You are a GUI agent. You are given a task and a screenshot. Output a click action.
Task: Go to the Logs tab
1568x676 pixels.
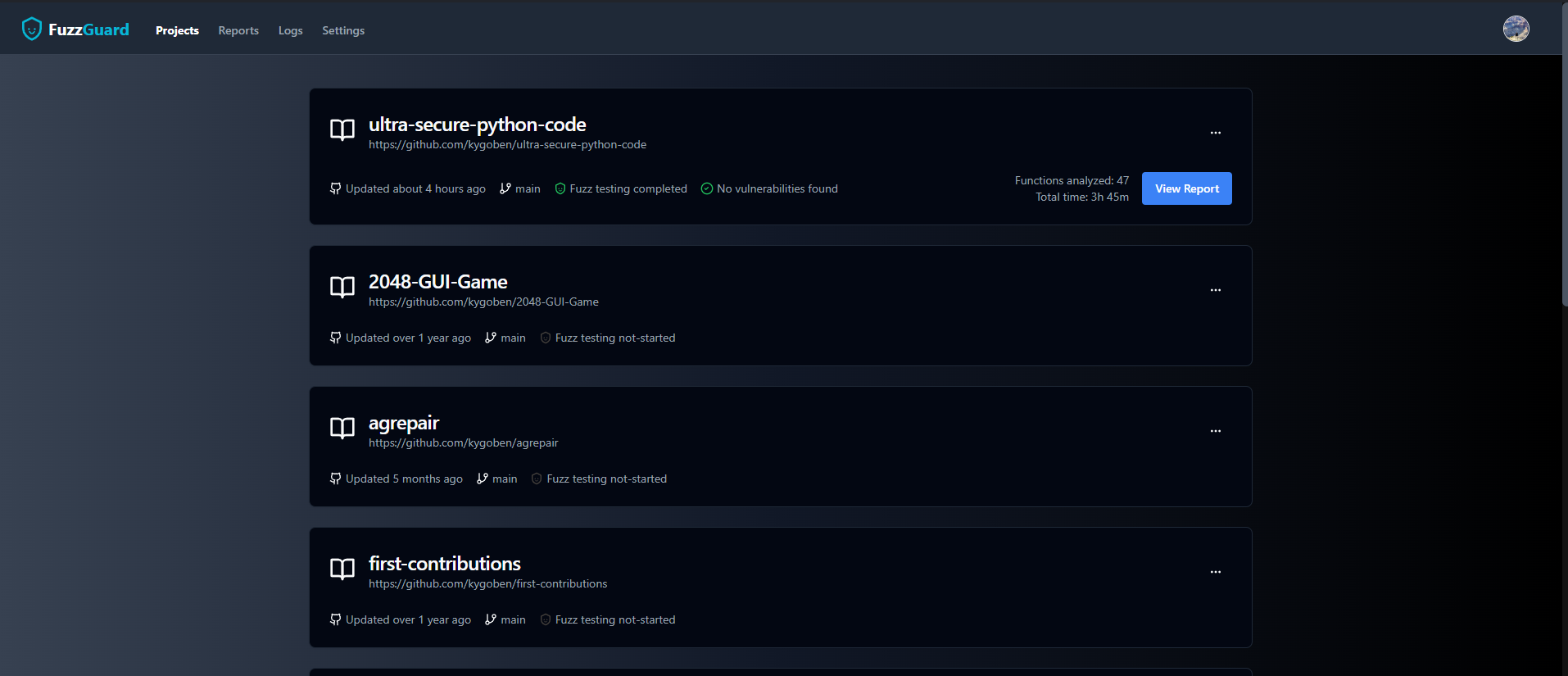291,30
